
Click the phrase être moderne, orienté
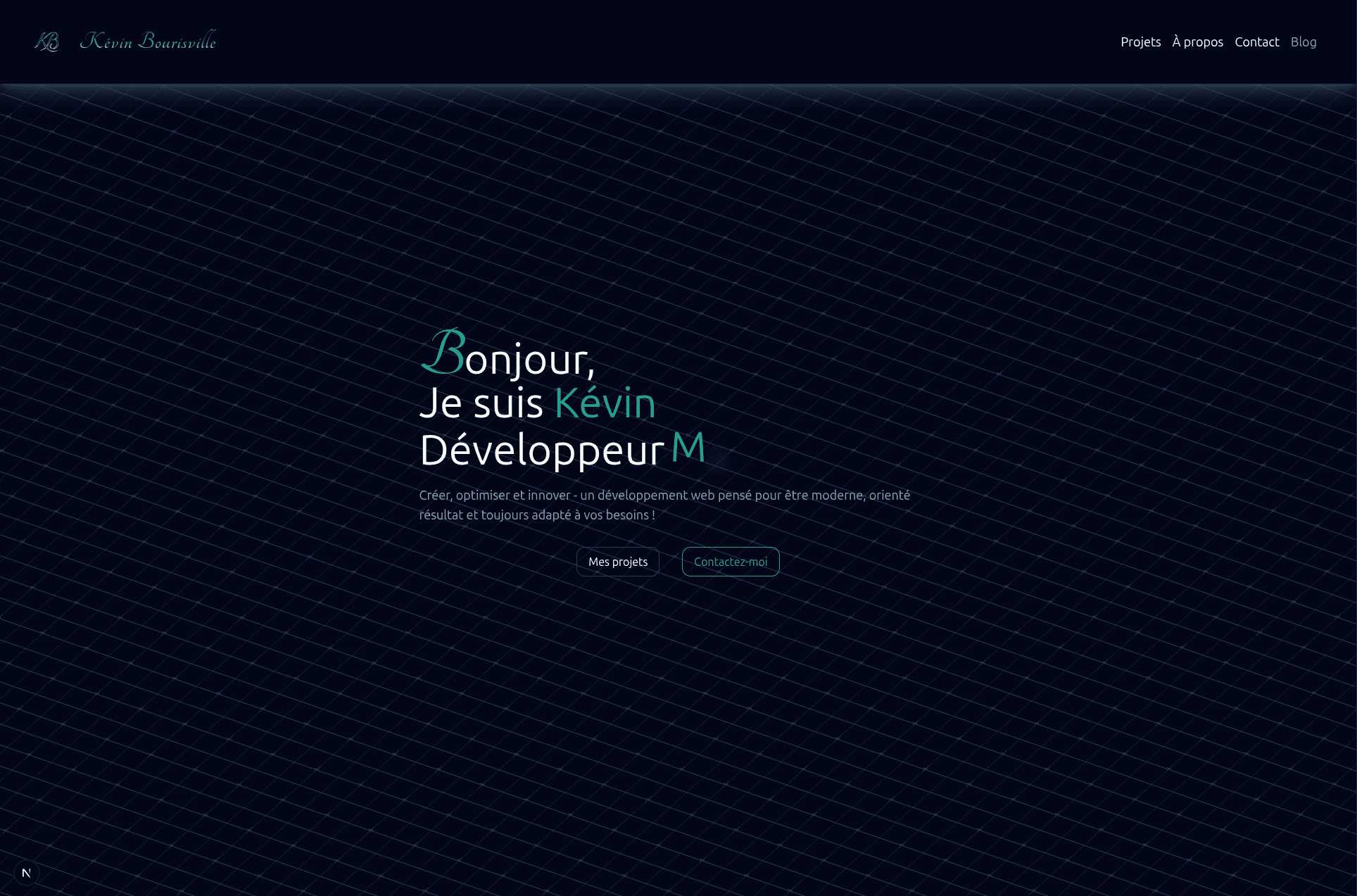click(x=847, y=495)
